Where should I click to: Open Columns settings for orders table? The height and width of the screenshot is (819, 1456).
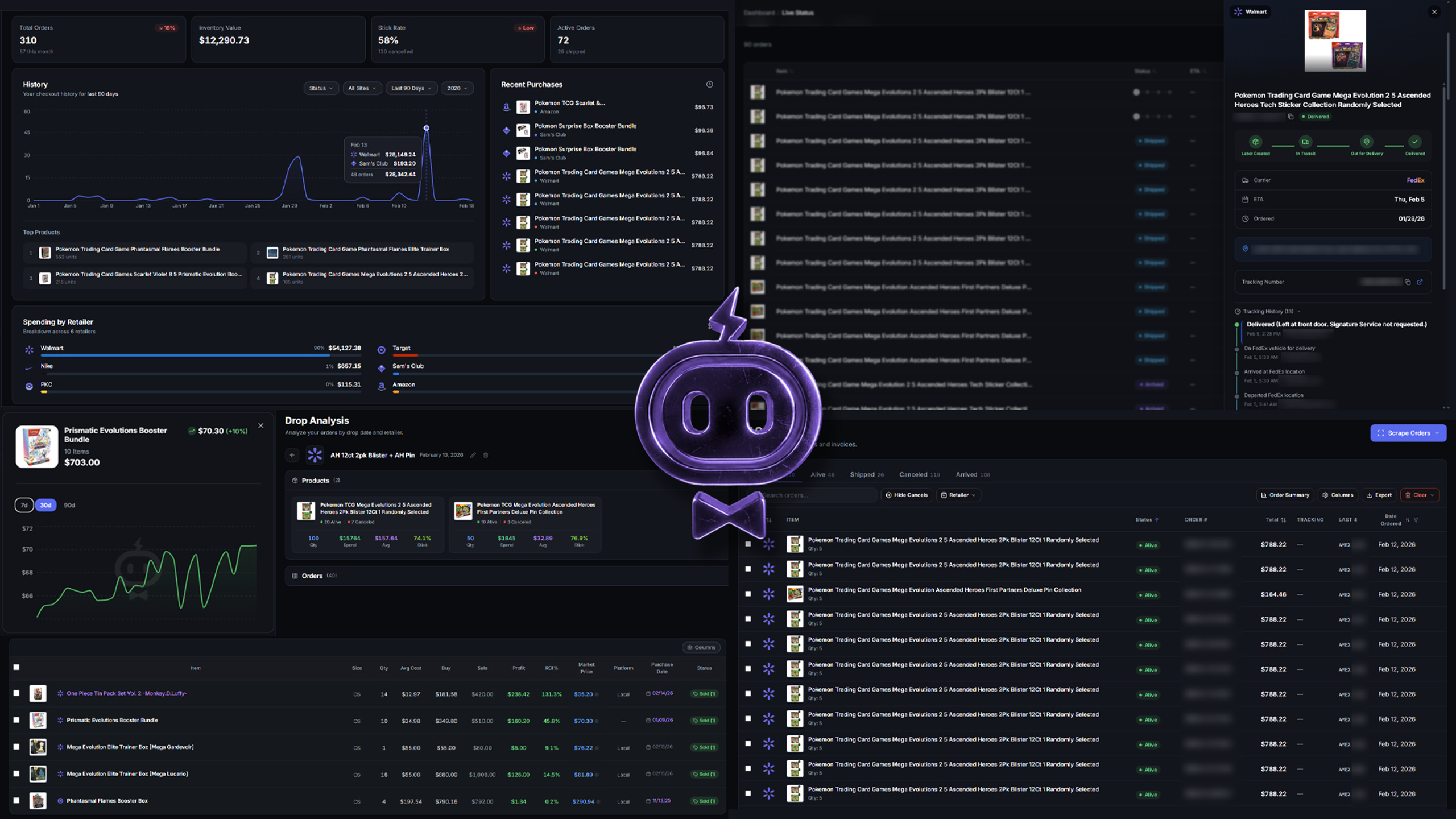tap(1338, 495)
